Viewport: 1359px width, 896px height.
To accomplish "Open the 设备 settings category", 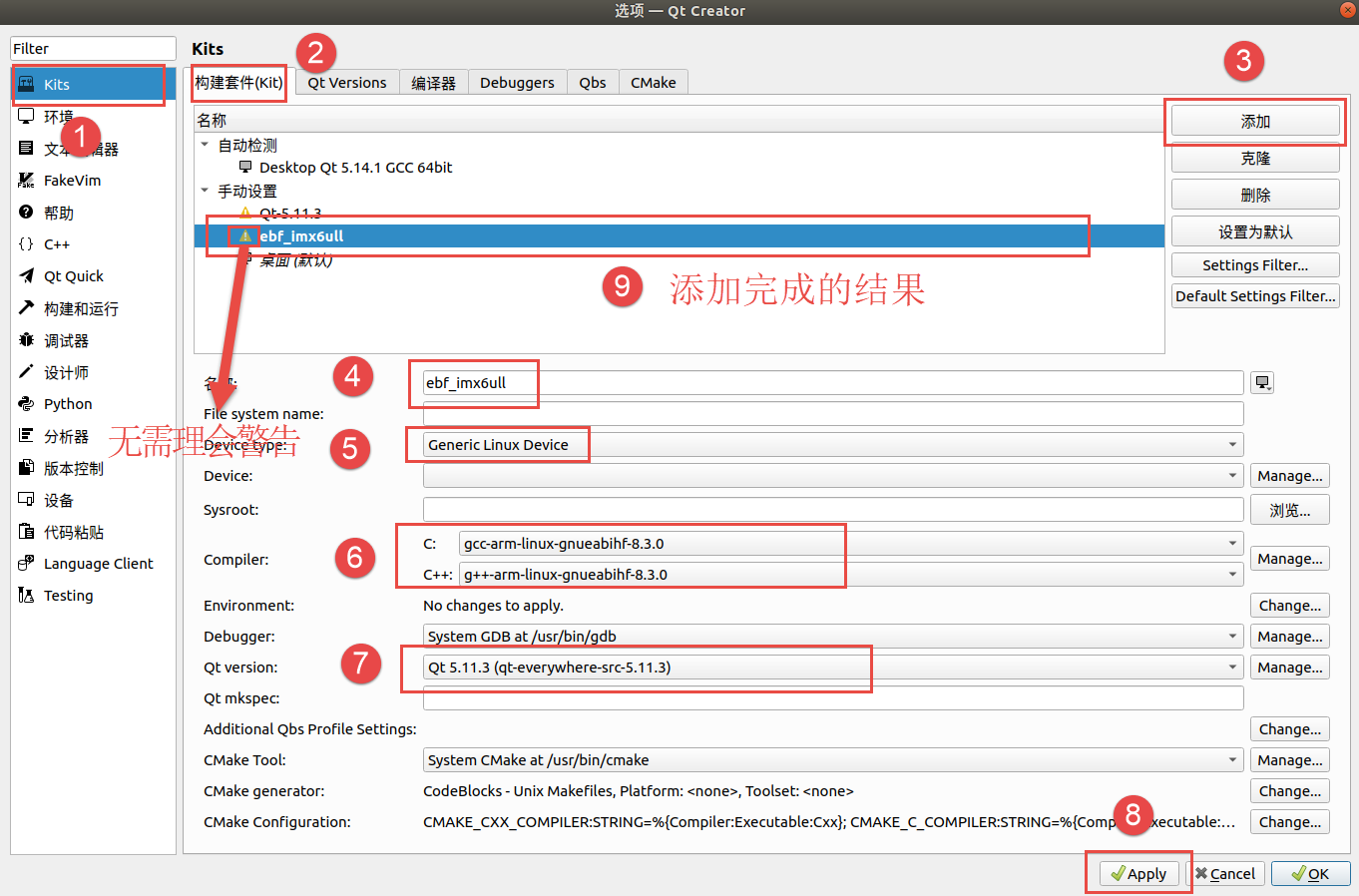I will pos(93,500).
